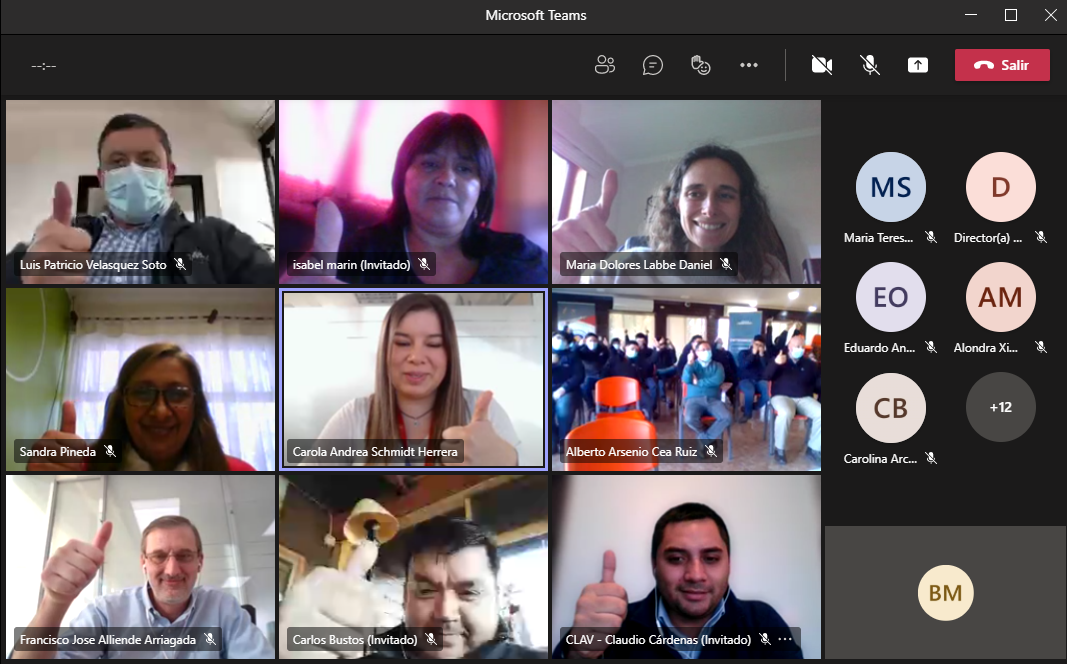The image size is (1067, 664).
Task: Click the raise hand reactions icon
Action: (x=700, y=65)
